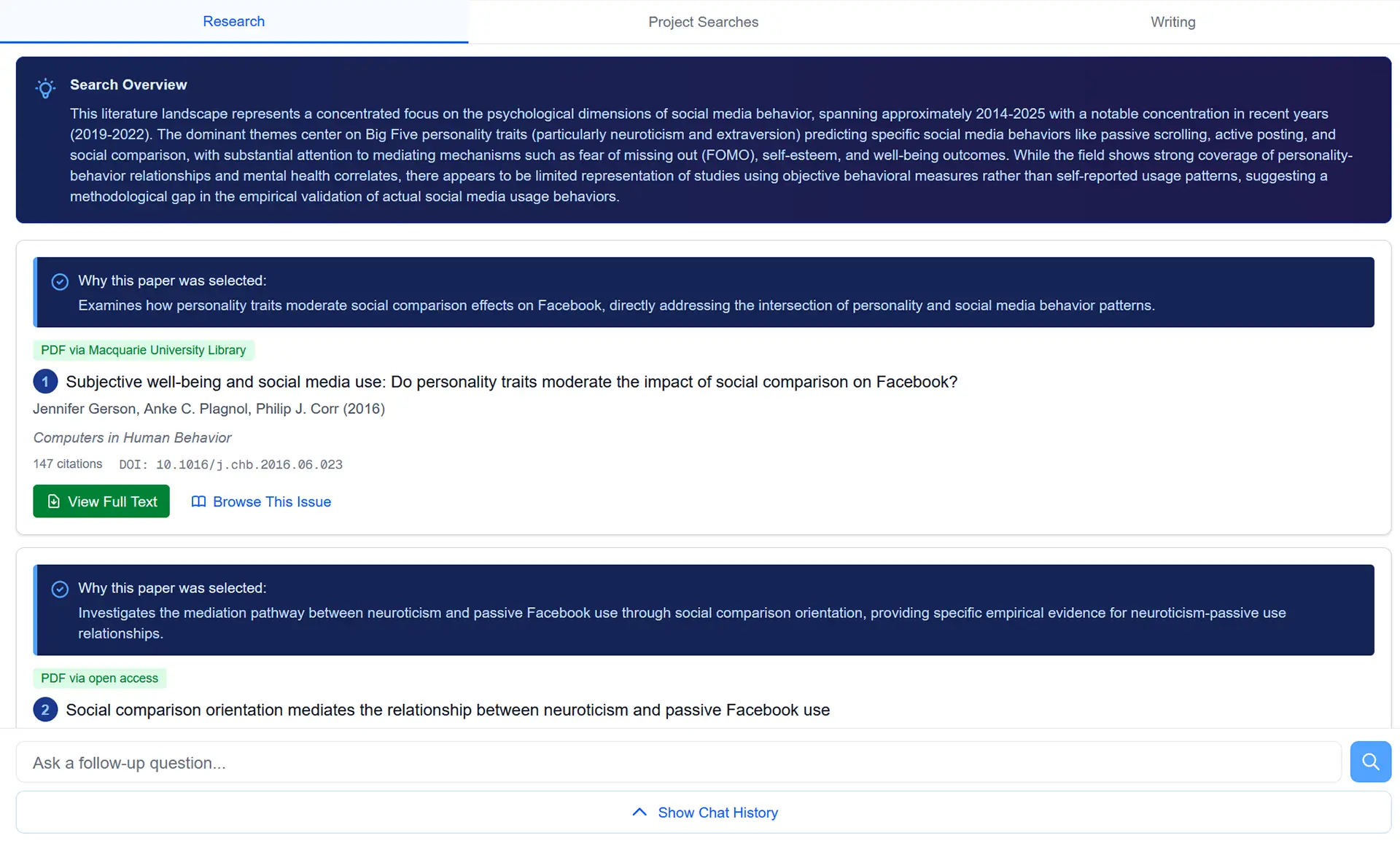
Task: Click the PDF via Macquarie University Library badge
Action: click(x=144, y=350)
